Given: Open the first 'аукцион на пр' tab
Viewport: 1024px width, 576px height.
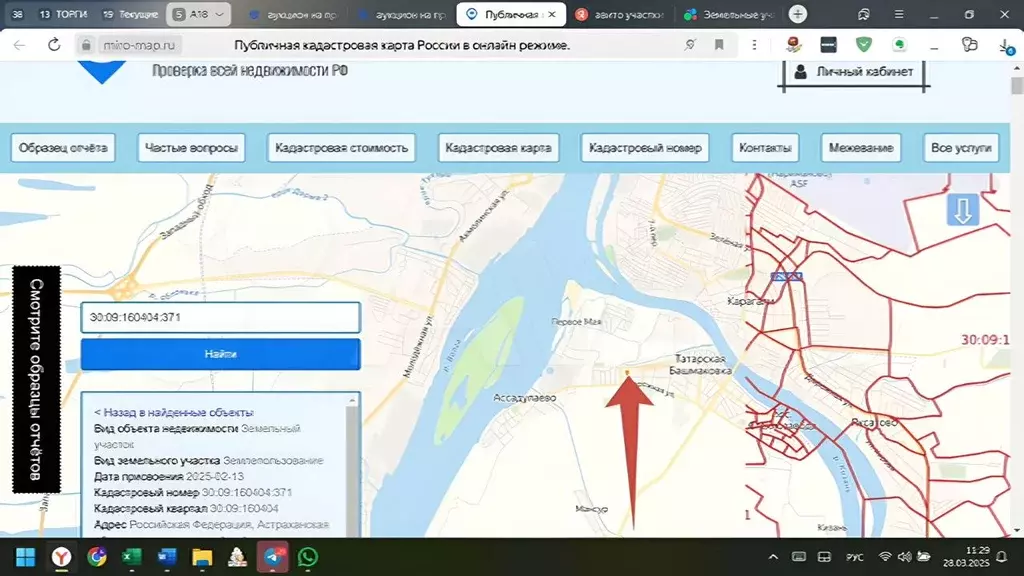Looking at the screenshot, I should click(x=294, y=14).
